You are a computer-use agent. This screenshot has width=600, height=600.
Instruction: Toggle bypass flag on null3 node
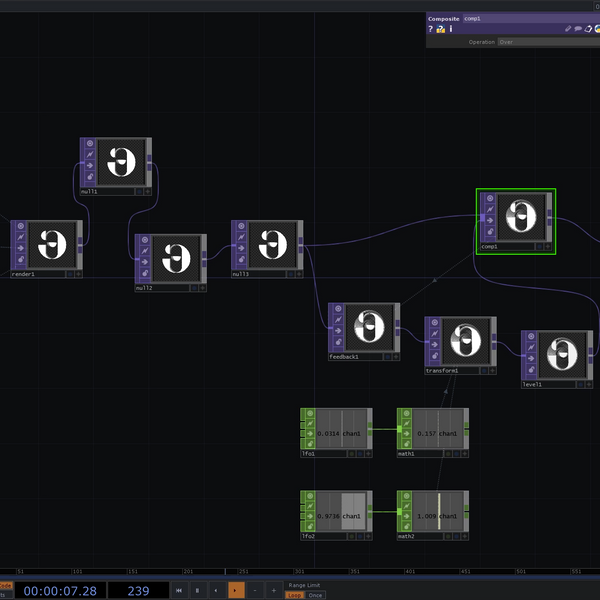point(241,248)
